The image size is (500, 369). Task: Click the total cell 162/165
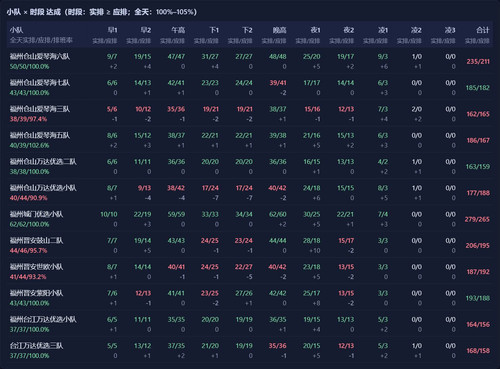pyautogui.click(x=478, y=114)
